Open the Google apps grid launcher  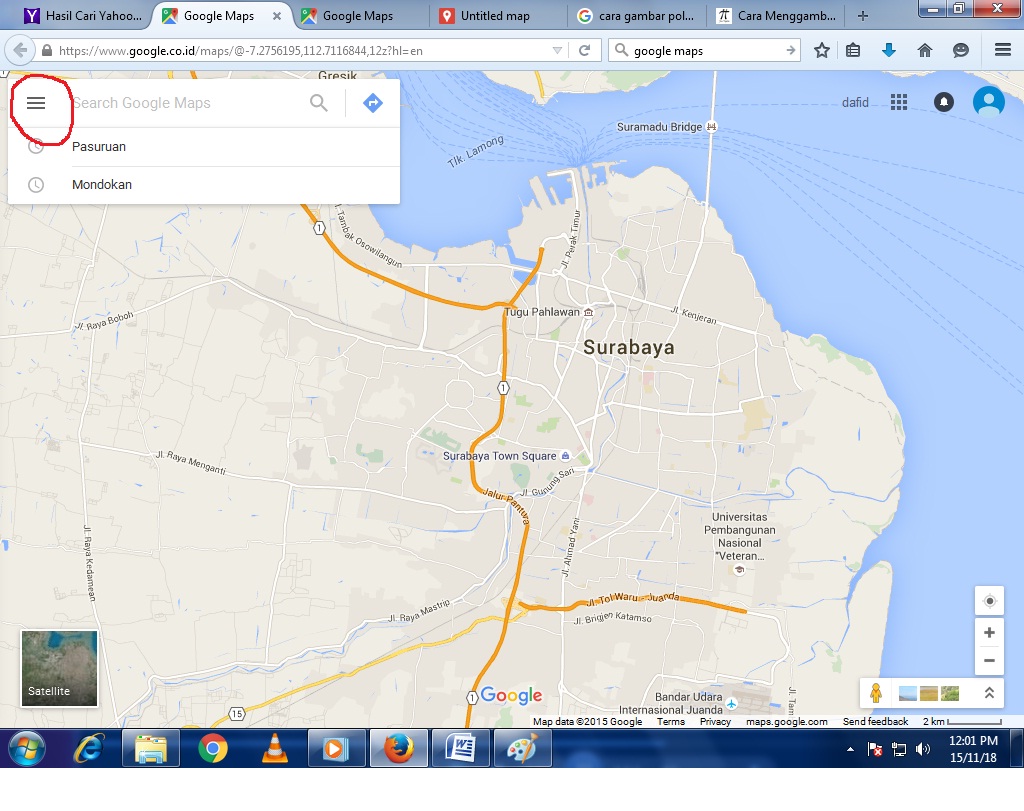(x=898, y=101)
